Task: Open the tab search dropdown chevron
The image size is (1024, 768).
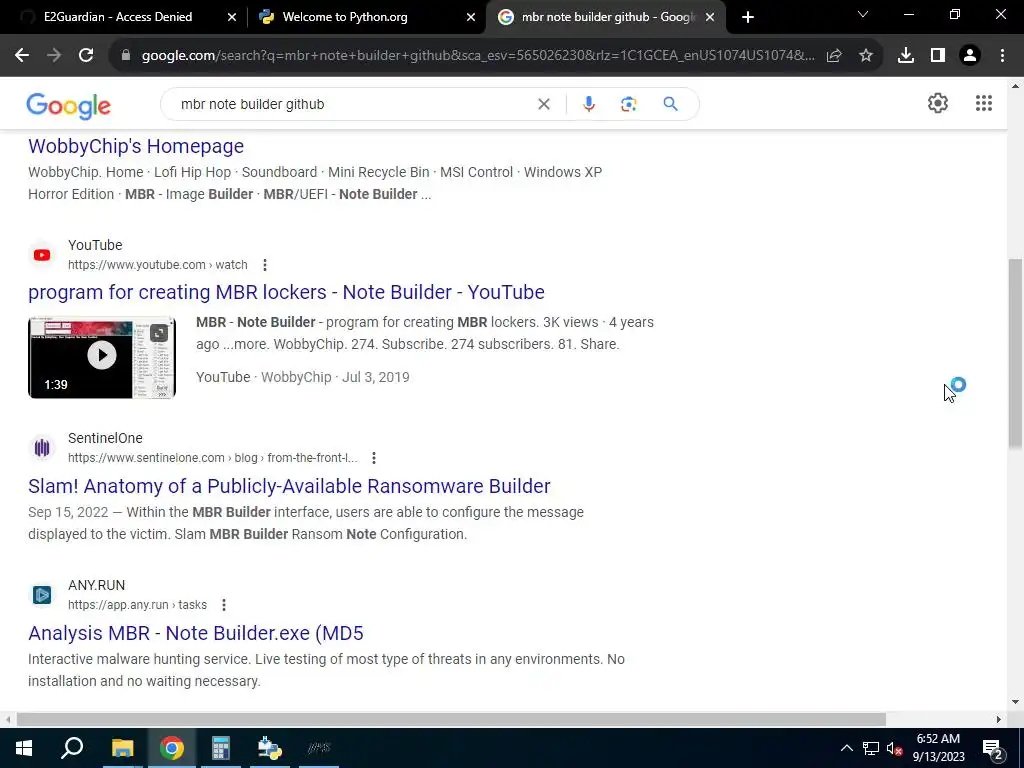Action: (863, 15)
